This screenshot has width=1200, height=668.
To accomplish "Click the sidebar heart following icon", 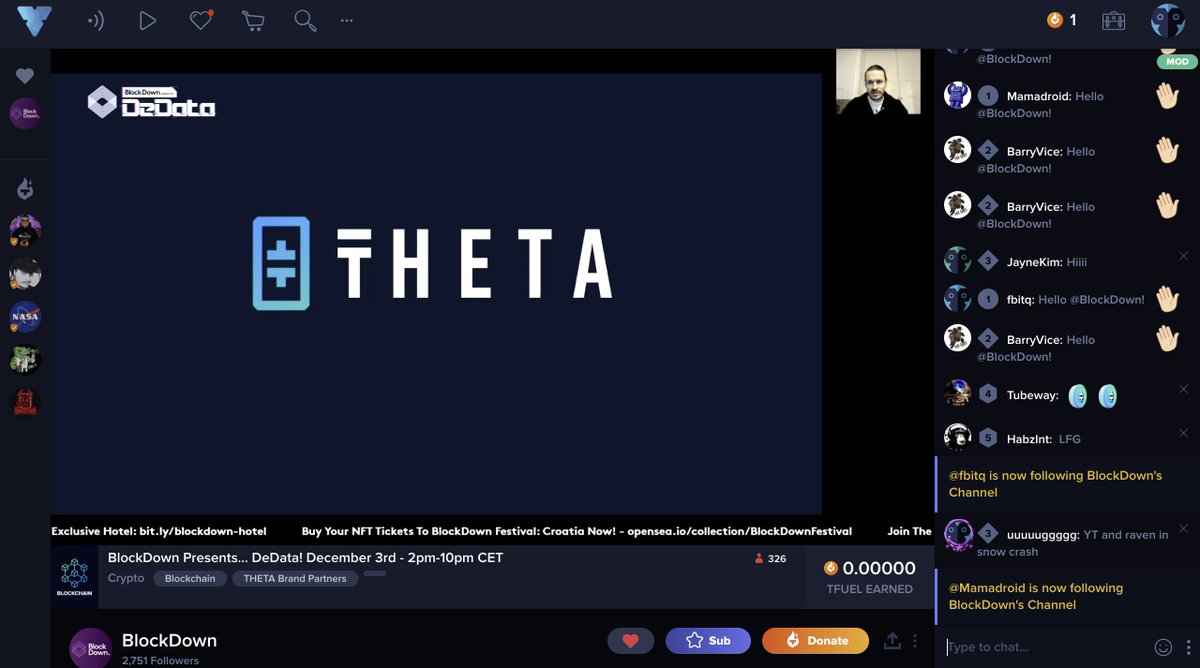I will (x=25, y=76).
